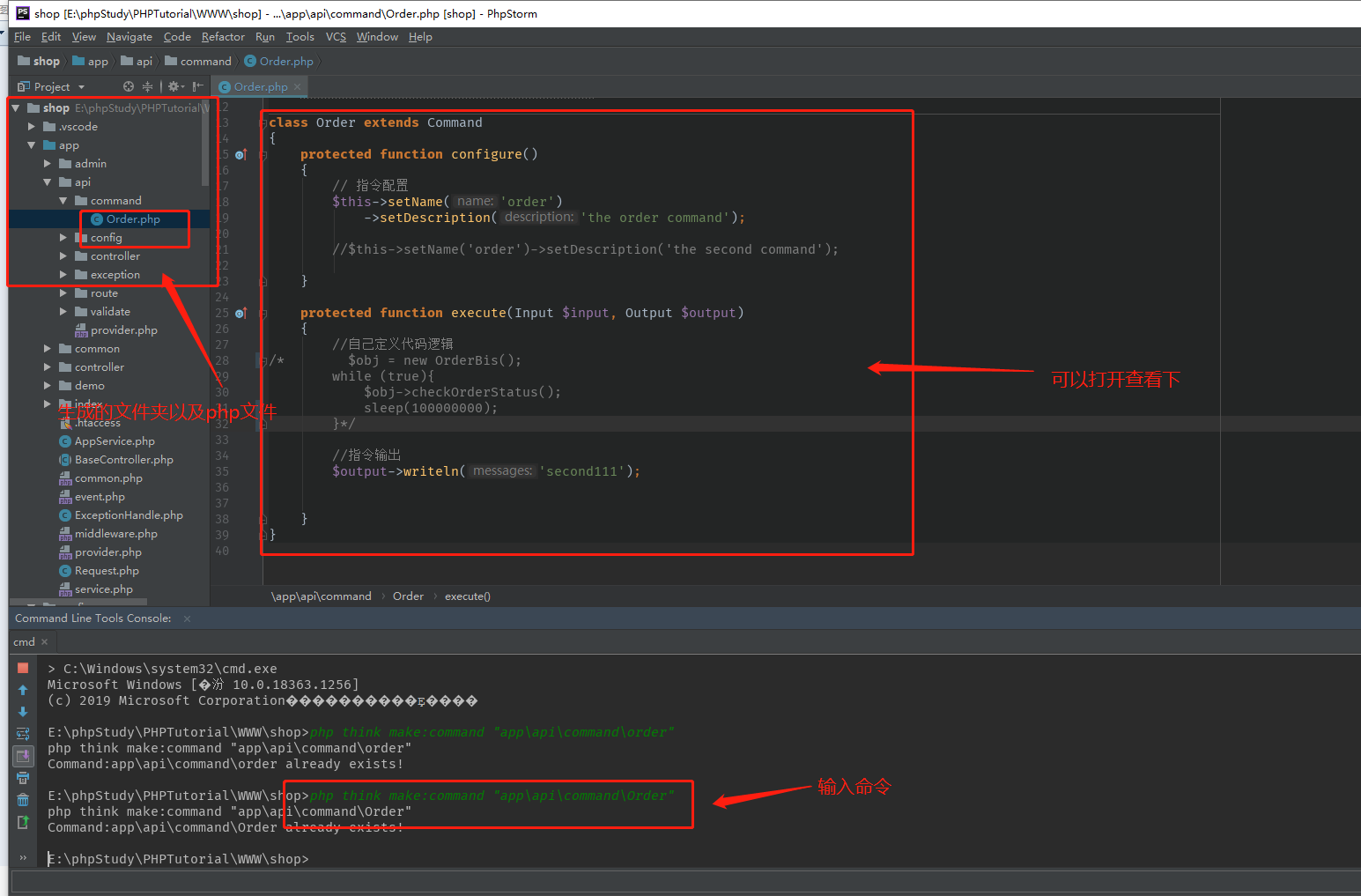
Task: Switch to the cmd console tab
Action: [23, 641]
